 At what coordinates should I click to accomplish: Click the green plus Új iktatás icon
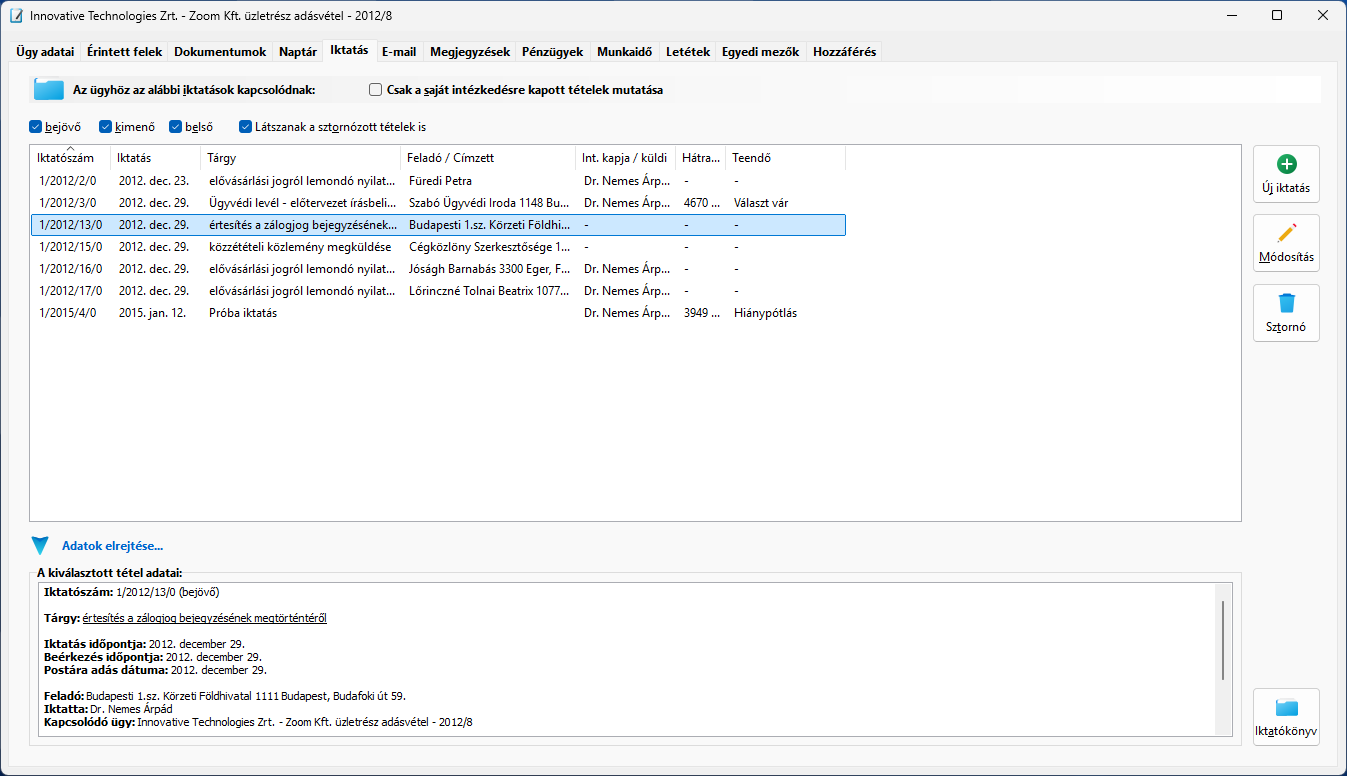click(1286, 165)
